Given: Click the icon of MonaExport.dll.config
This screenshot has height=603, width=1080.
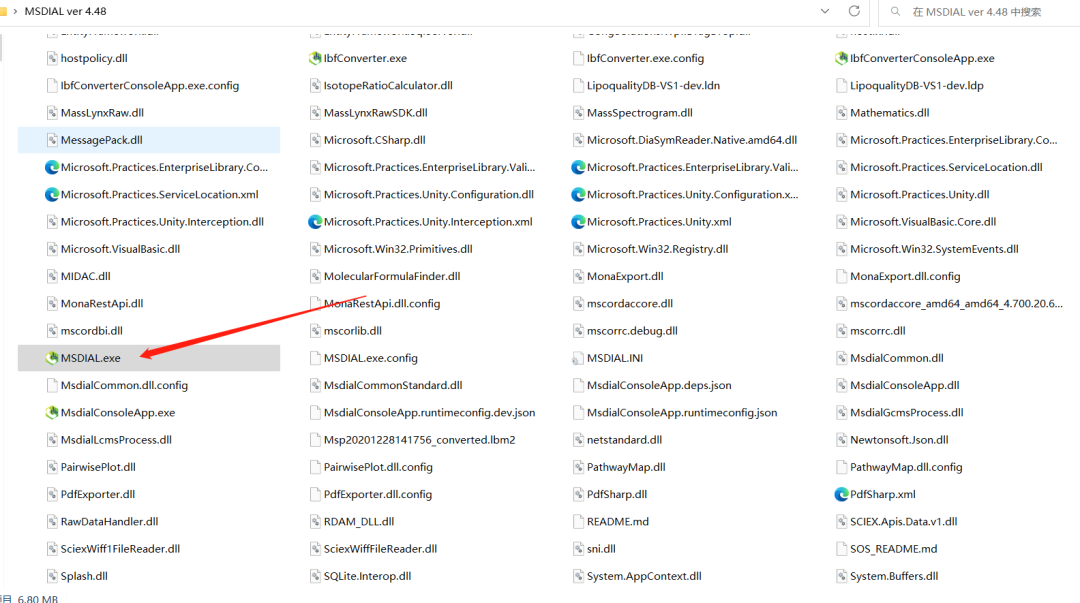Looking at the screenshot, I should (842, 276).
